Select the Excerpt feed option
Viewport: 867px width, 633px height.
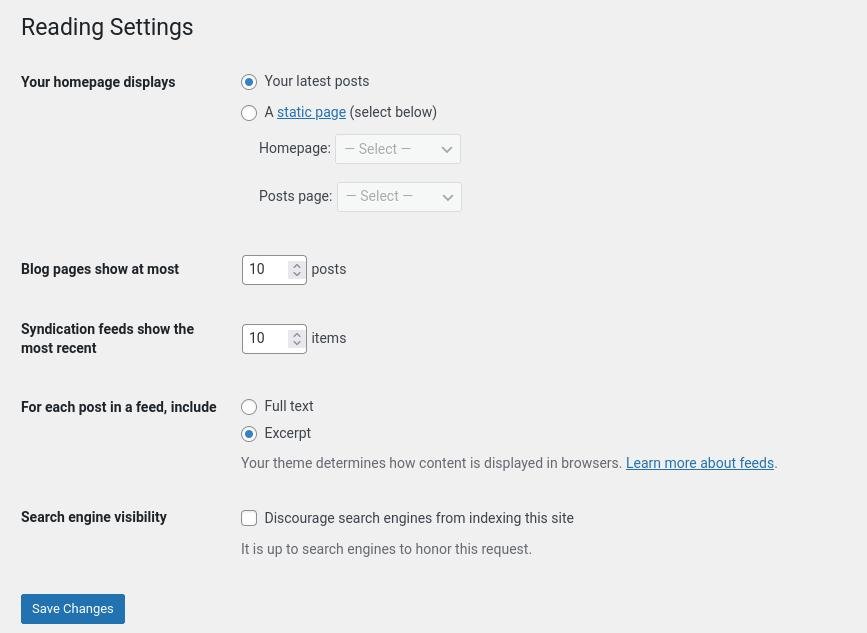pyautogui.click(x=249, y=434)
